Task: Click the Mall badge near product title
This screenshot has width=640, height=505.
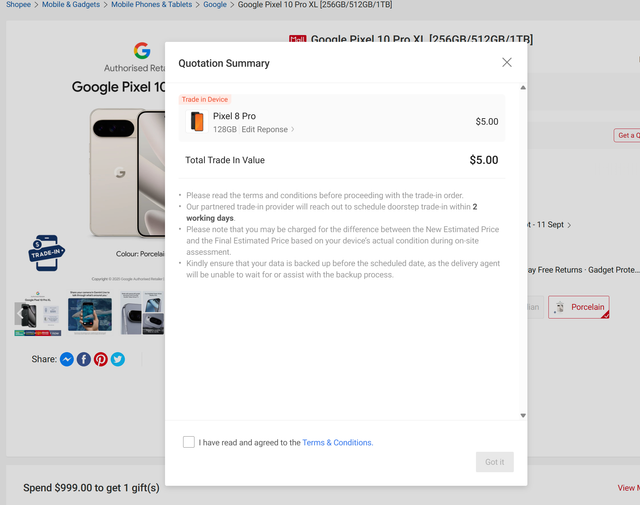Action: click(298, 39)
